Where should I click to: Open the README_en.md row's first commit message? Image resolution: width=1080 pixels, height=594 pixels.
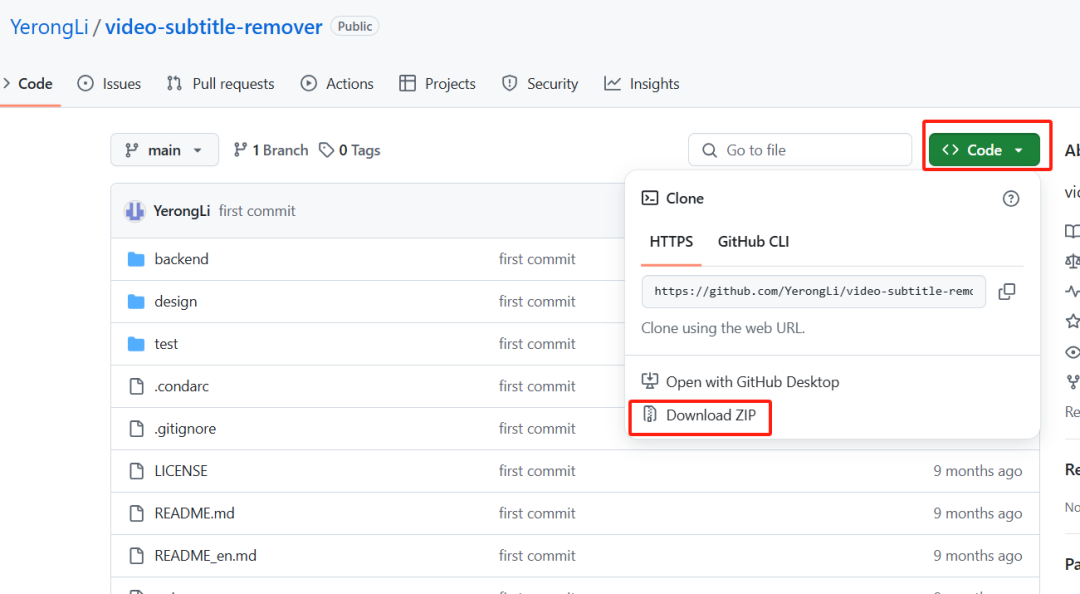[537, 556]
